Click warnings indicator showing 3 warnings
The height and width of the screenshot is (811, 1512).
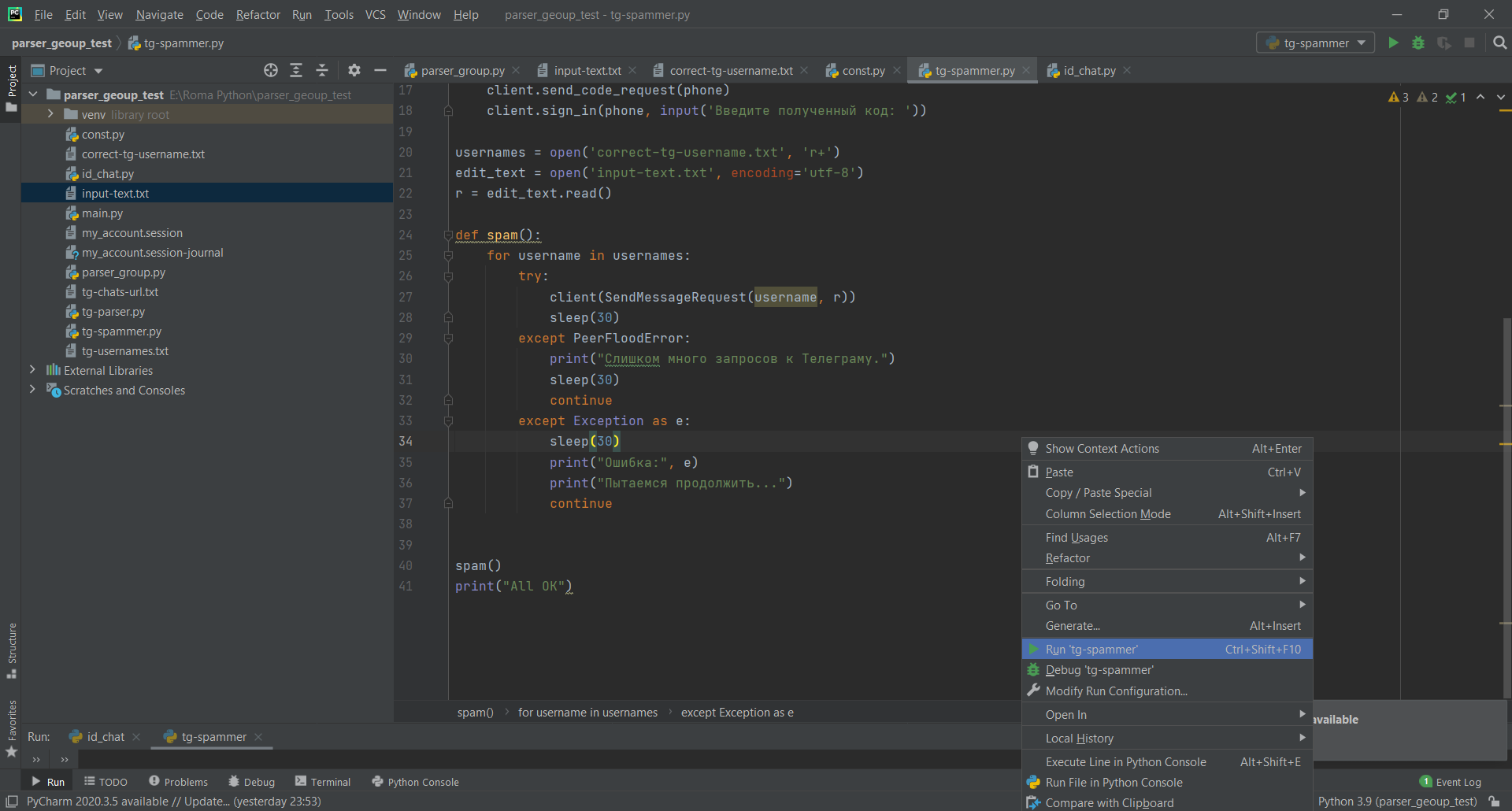(x=1399, y=97)
